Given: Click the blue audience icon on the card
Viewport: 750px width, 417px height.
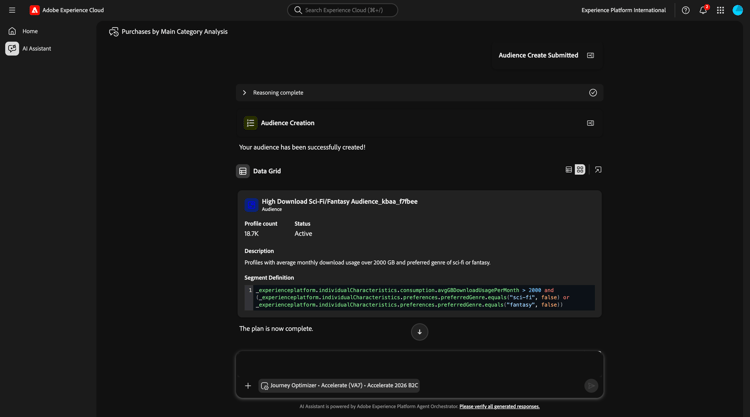Looking at the screenshot, I should tap(251, 205).
